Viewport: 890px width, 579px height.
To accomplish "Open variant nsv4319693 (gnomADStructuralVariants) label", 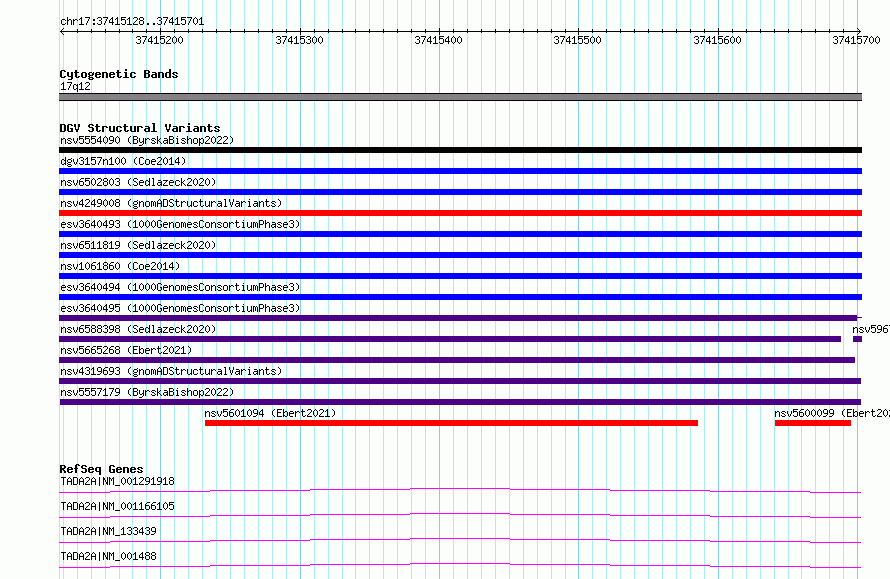I will pyautogui.click(x=171, y=371).
